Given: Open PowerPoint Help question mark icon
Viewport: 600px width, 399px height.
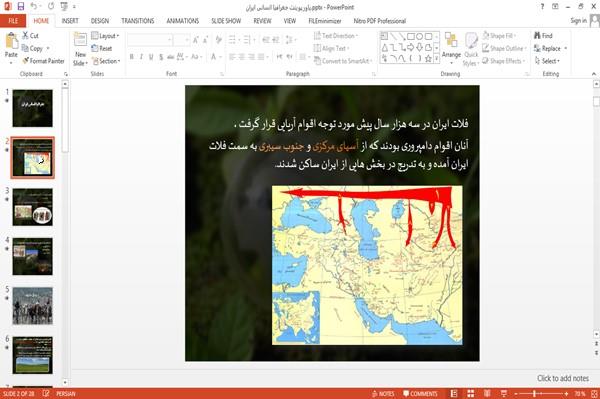Looking at the screenshot, I should pos(542,7).
